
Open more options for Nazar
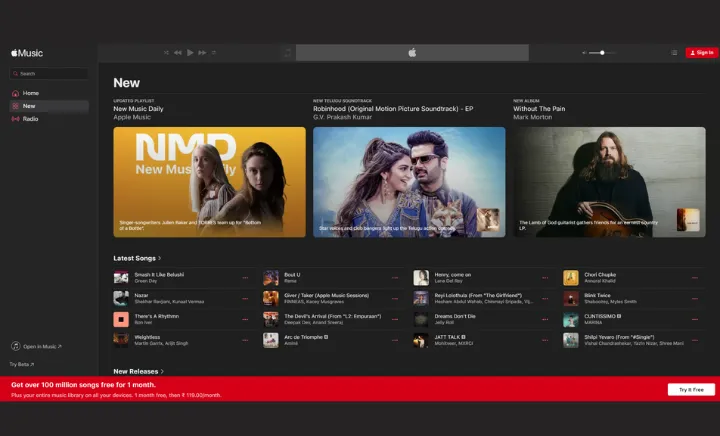click(x=245, y=298)
